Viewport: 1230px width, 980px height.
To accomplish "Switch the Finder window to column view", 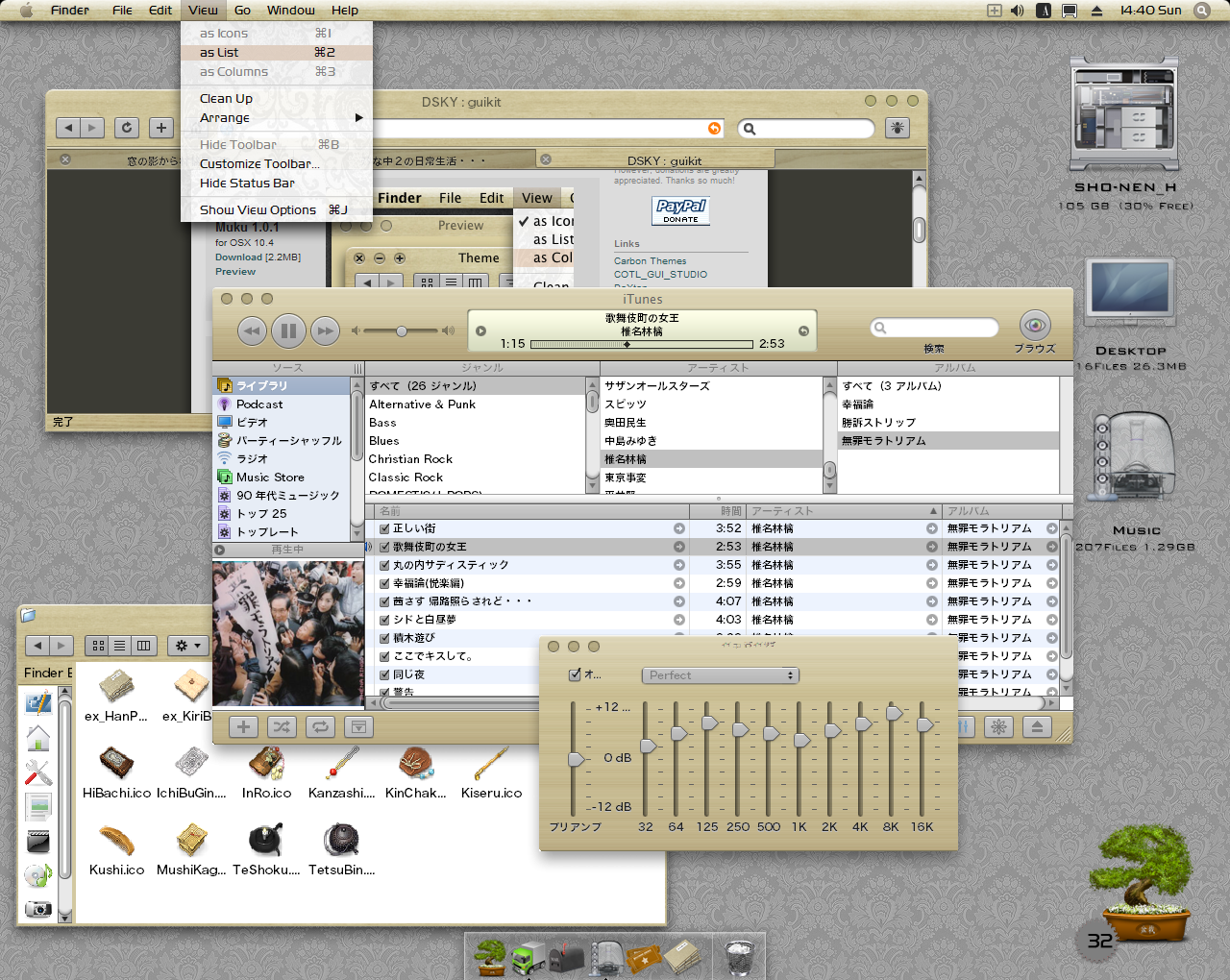I will tap(143, 646).
